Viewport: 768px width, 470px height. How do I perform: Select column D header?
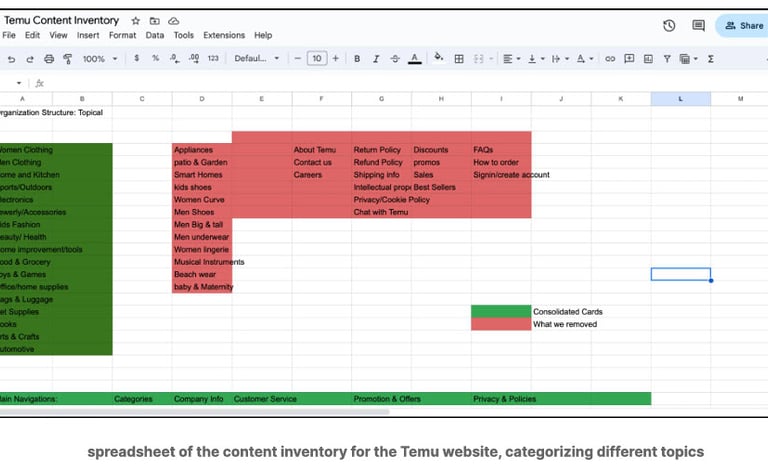tap(202, 99)
